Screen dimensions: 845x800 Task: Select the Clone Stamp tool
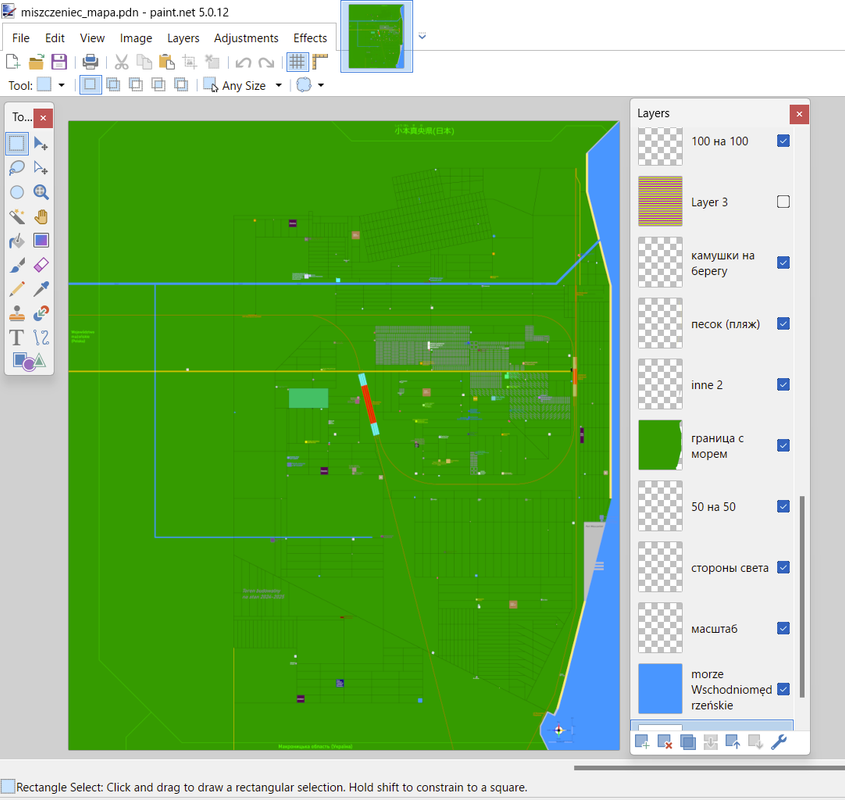pos(17,313)
